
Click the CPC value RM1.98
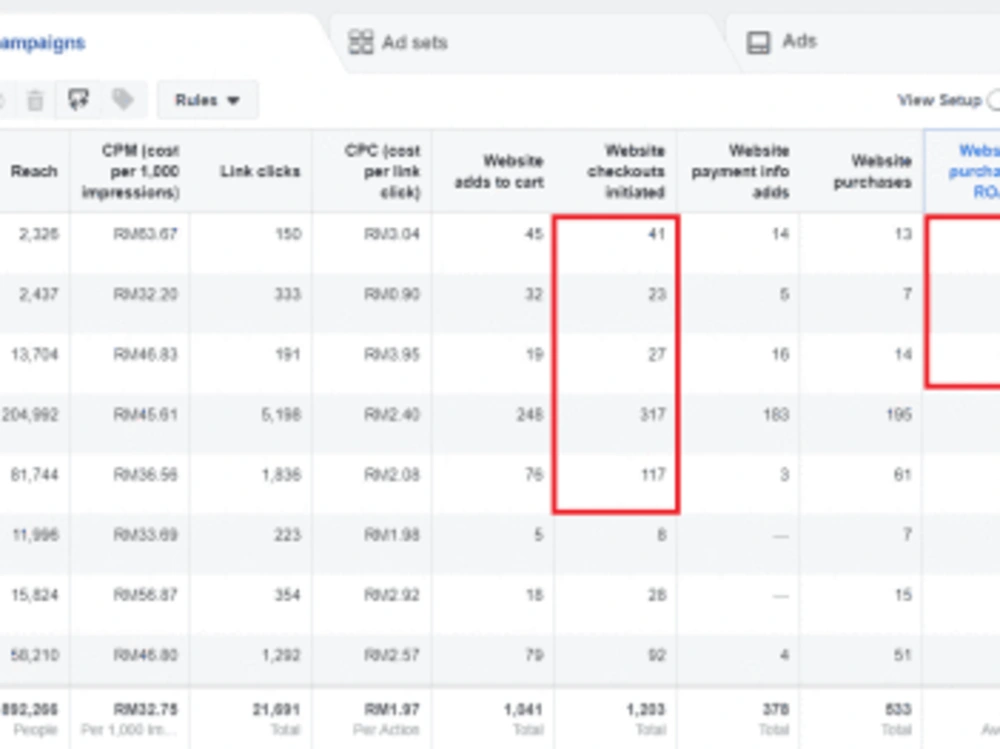point(392,535)
